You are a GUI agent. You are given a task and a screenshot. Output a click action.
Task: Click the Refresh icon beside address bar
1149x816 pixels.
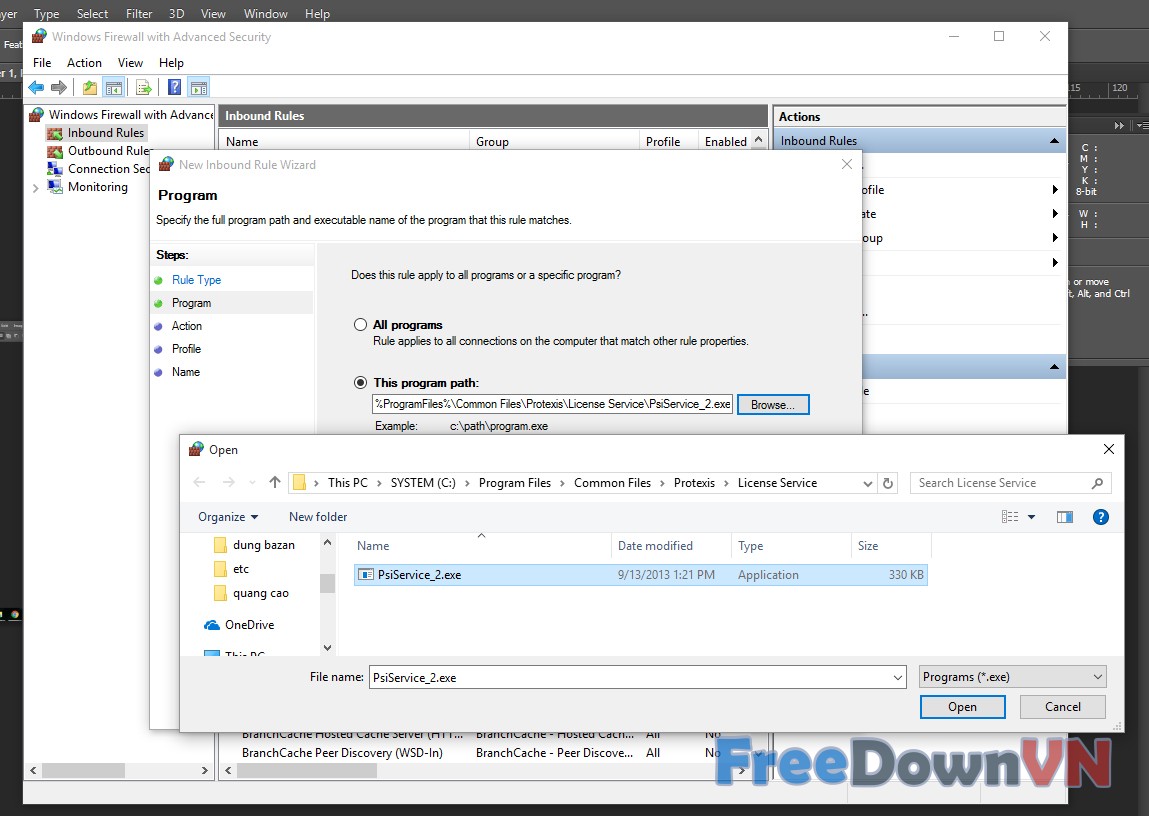888,483
